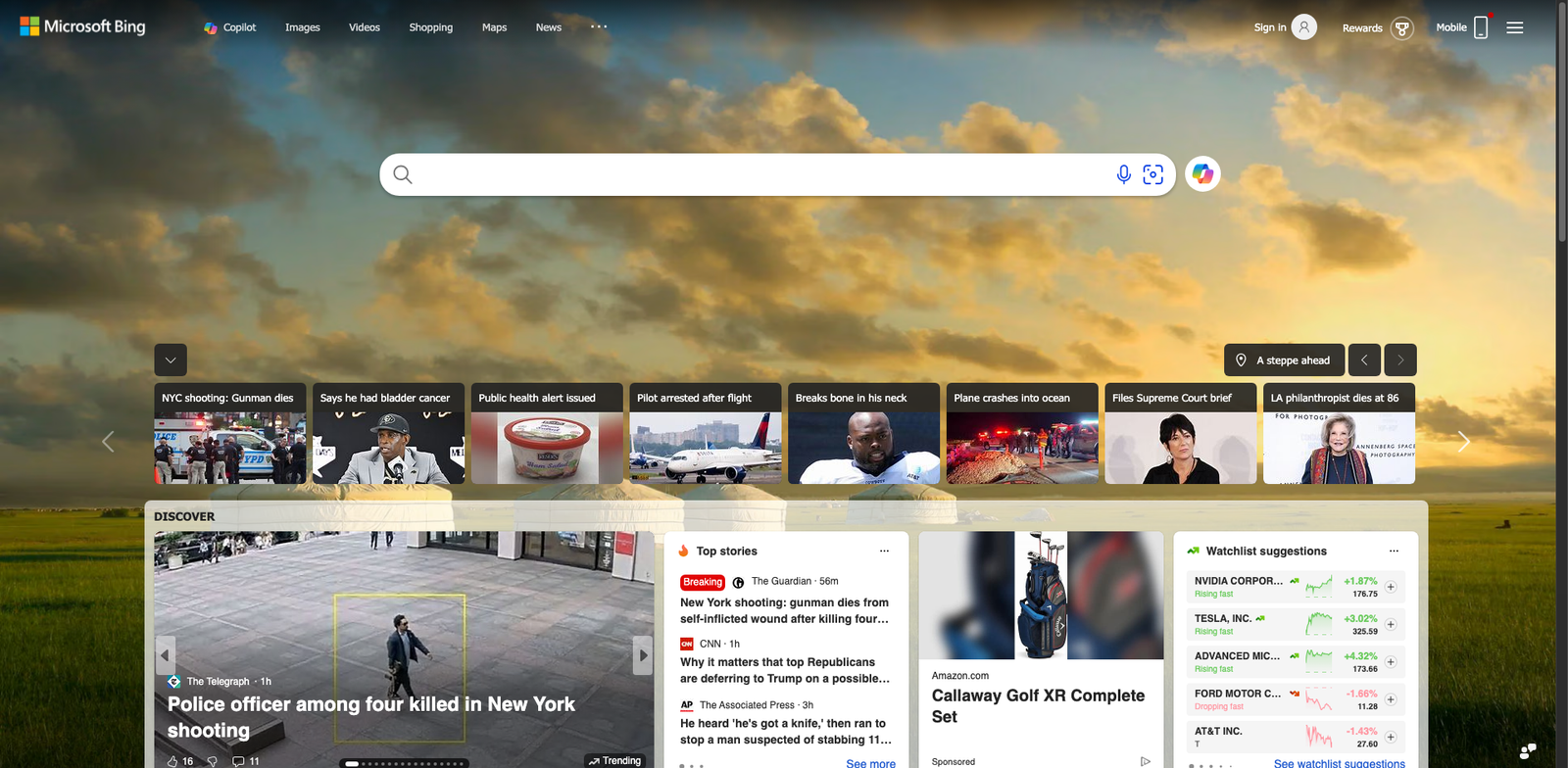Open the Images tab
1568x768 pixels.
point(302,27)
